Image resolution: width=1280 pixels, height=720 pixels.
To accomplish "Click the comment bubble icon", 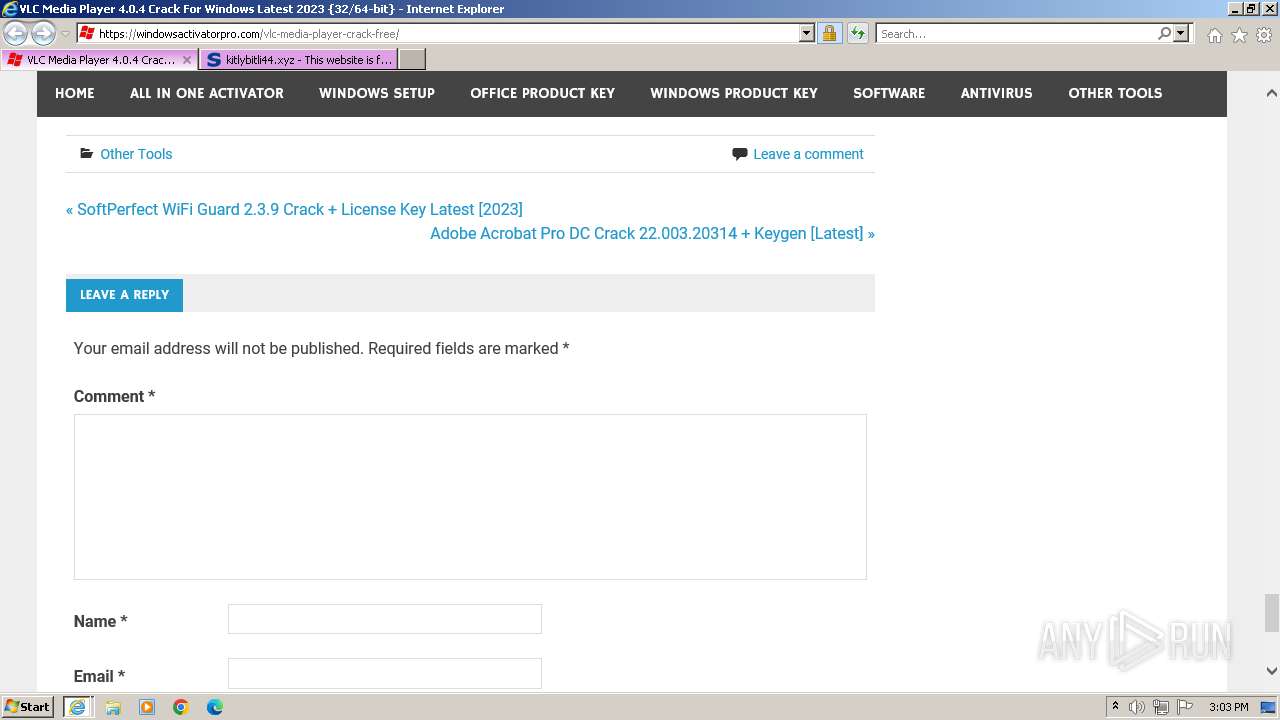I will click(x=739, y=154).
